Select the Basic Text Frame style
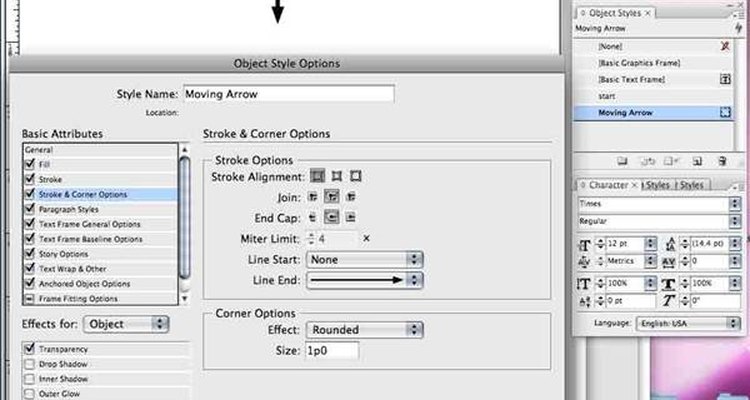 631,79
